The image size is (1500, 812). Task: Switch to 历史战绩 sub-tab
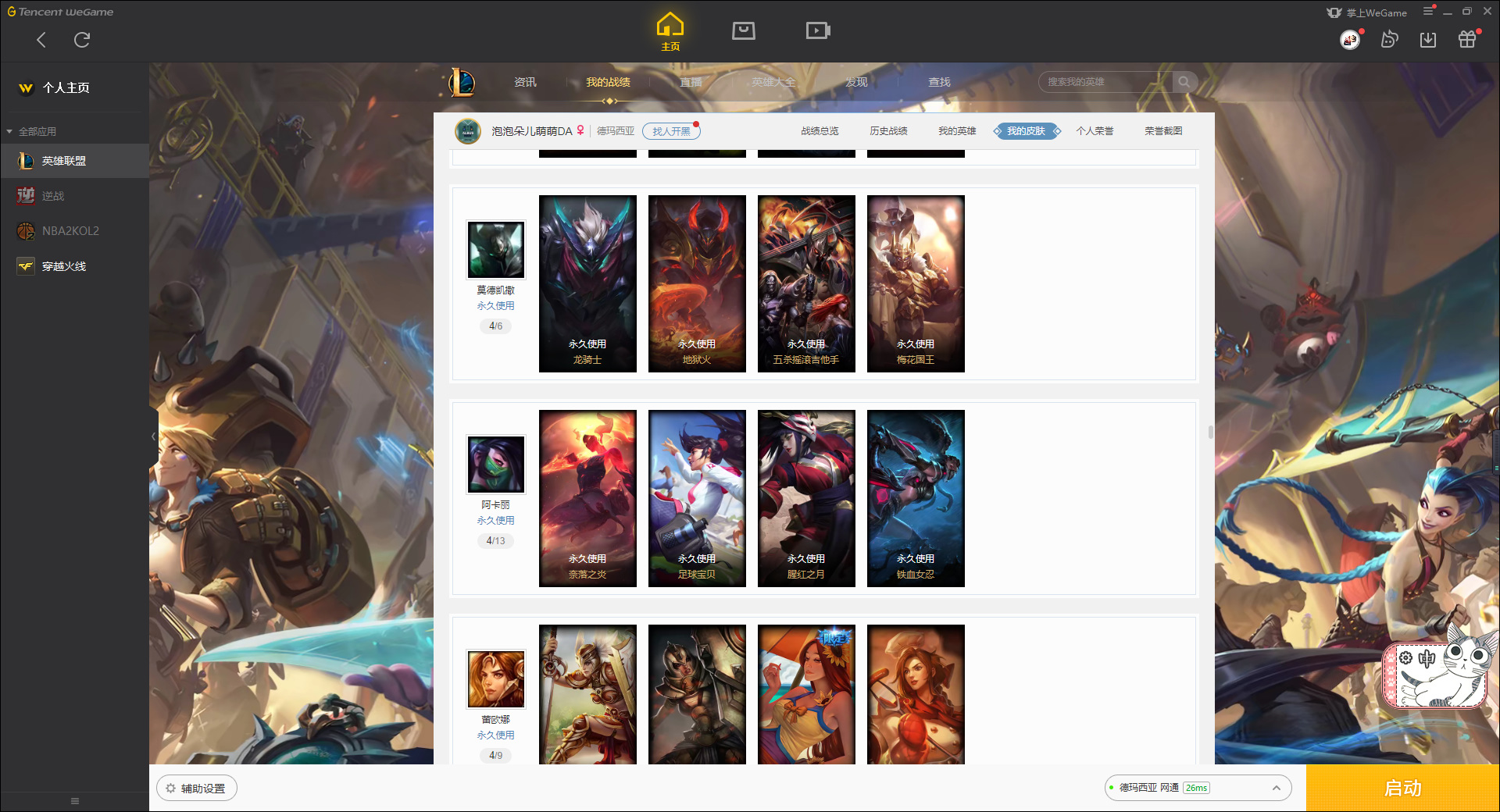(x=888, y=131)
